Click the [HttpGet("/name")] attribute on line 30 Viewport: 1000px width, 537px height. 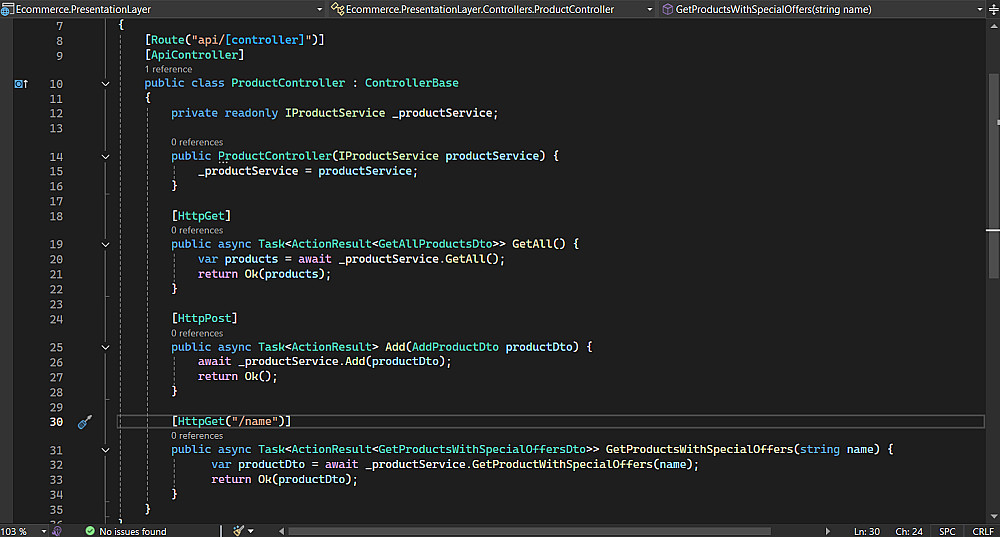231,421
